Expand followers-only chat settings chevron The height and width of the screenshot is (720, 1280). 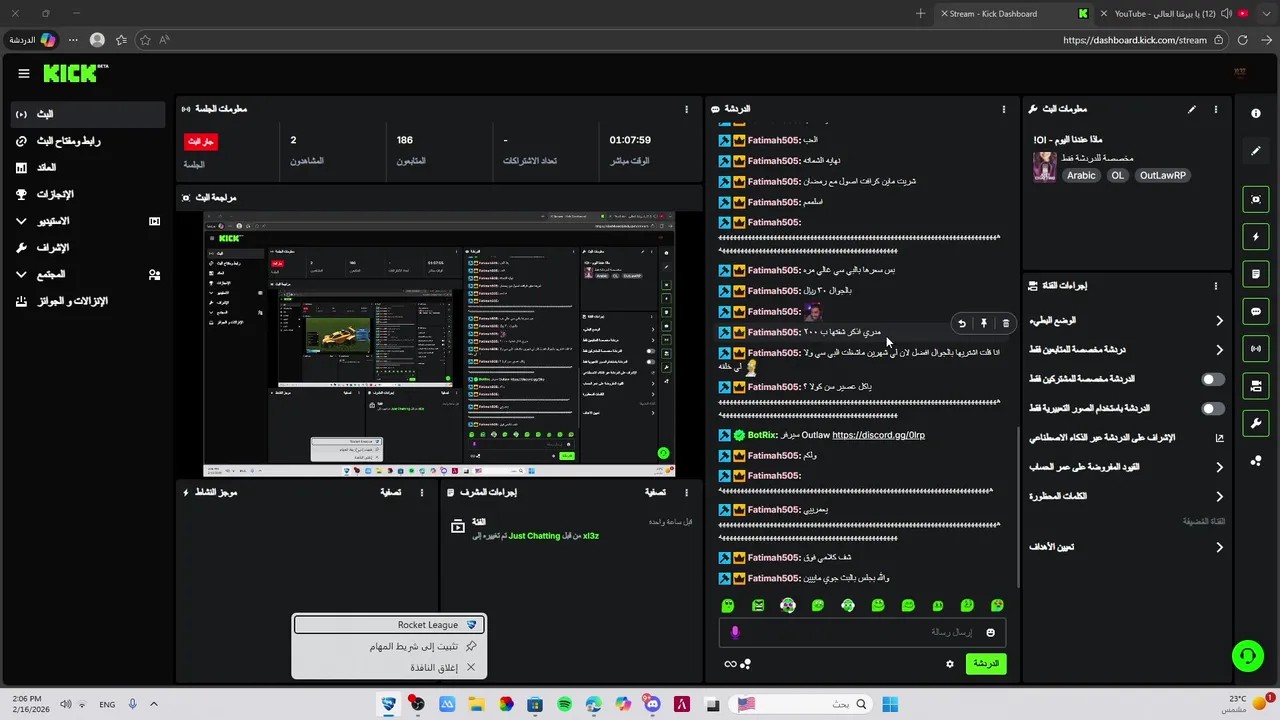pos(1219,350)
